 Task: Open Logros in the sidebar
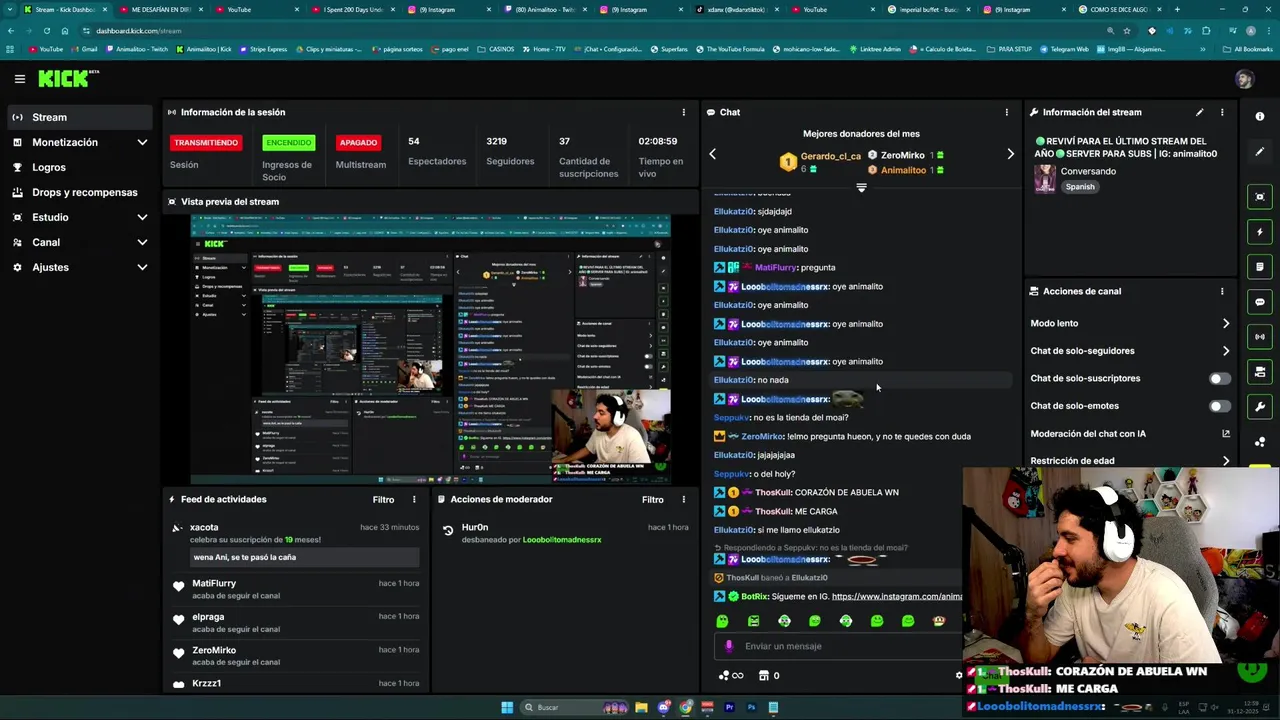click(x=80, y=167)
